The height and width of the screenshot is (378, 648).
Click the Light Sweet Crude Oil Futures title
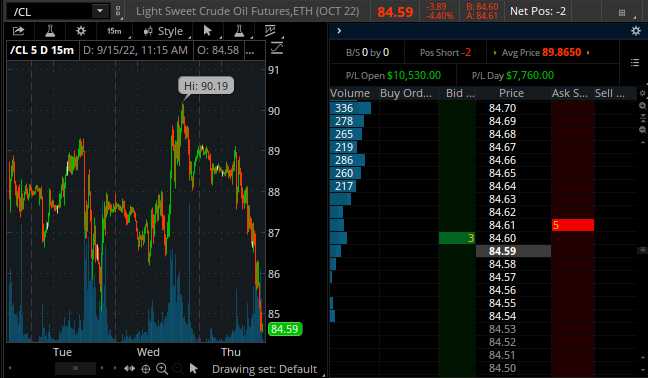248,11
